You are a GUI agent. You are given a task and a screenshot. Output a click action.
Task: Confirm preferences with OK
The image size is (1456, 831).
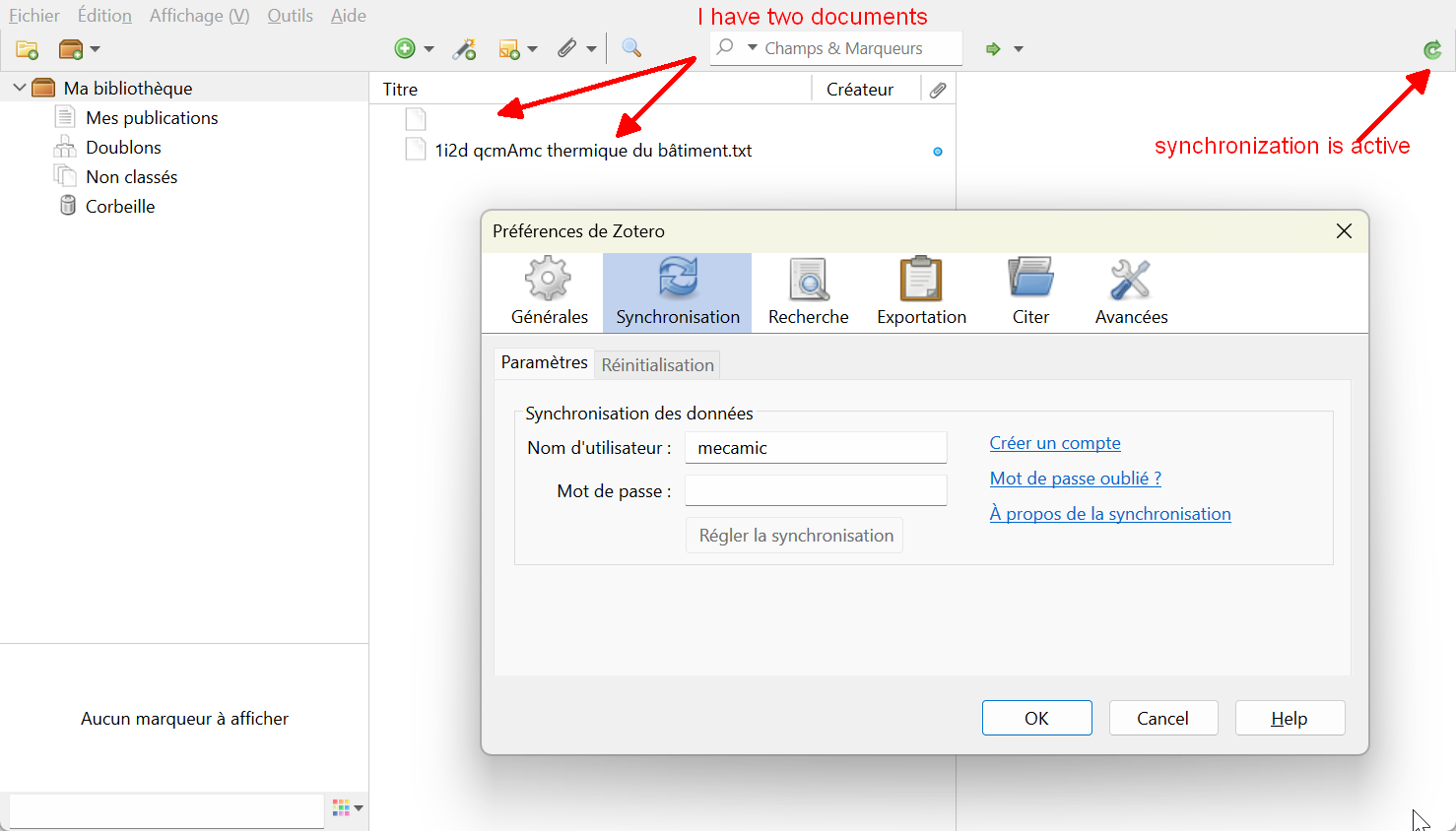[x=1037, y=718]
